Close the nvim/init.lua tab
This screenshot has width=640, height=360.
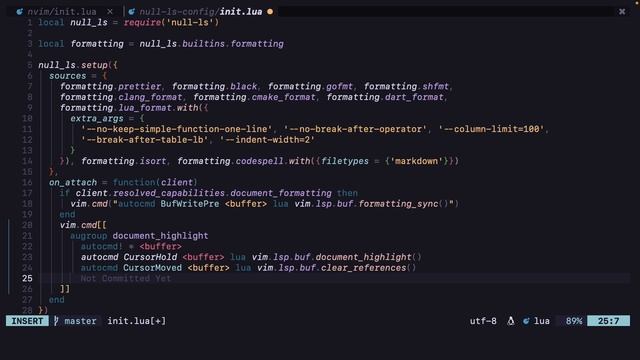pos(110,12)
